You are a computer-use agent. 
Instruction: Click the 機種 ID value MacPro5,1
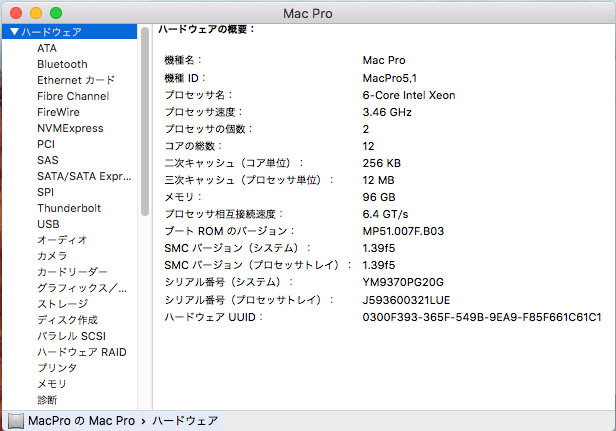coord(390,78)
